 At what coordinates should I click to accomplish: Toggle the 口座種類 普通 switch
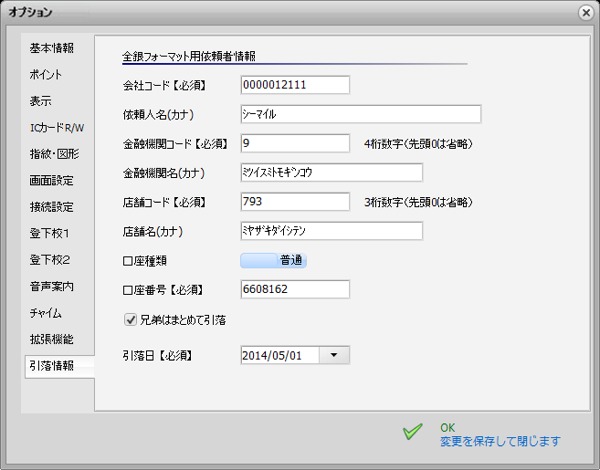tap(273, 260)
